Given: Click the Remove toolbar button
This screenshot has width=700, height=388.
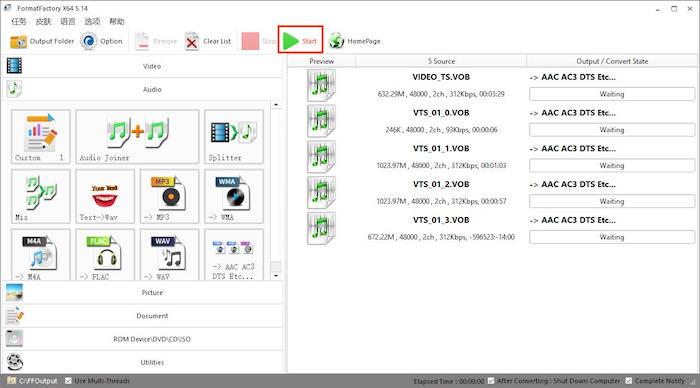Looking at the screenshot, I should tap(155, 41).
